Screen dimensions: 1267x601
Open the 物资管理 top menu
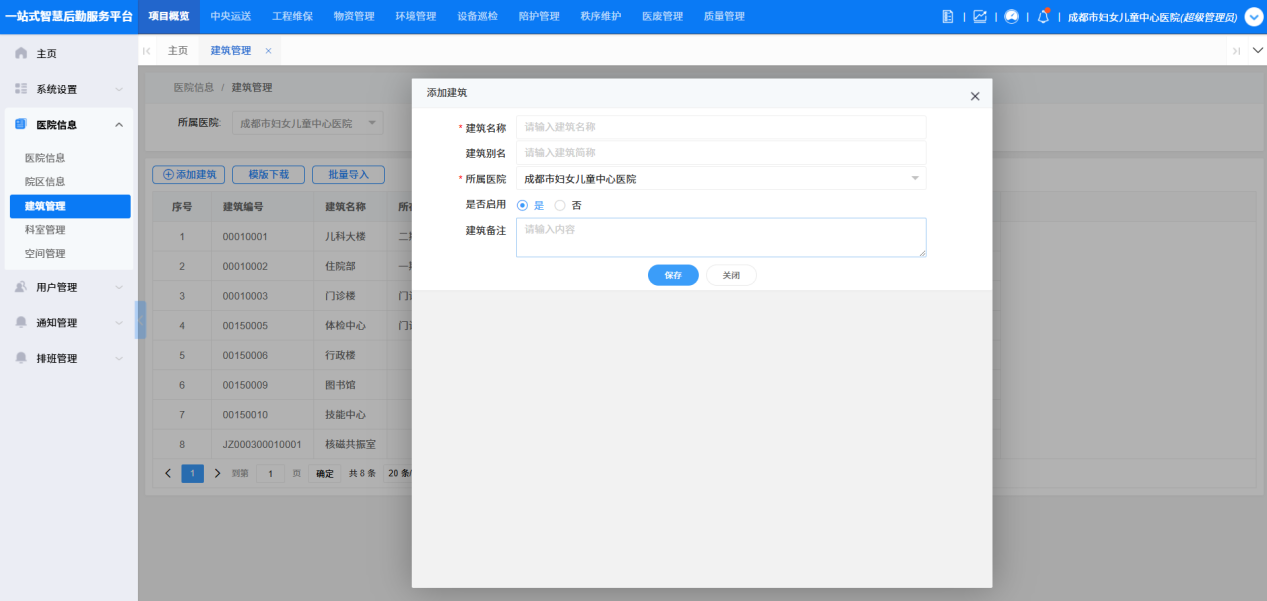(354, 17)
